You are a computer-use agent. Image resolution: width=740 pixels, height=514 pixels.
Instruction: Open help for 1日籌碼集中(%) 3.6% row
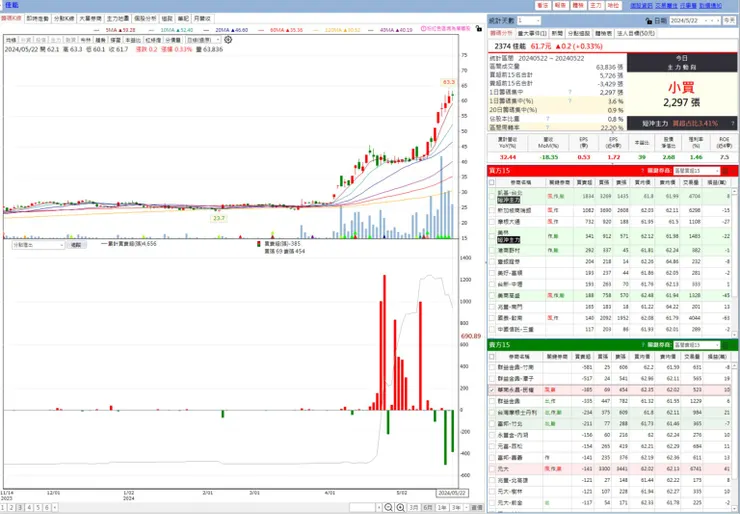570,101
